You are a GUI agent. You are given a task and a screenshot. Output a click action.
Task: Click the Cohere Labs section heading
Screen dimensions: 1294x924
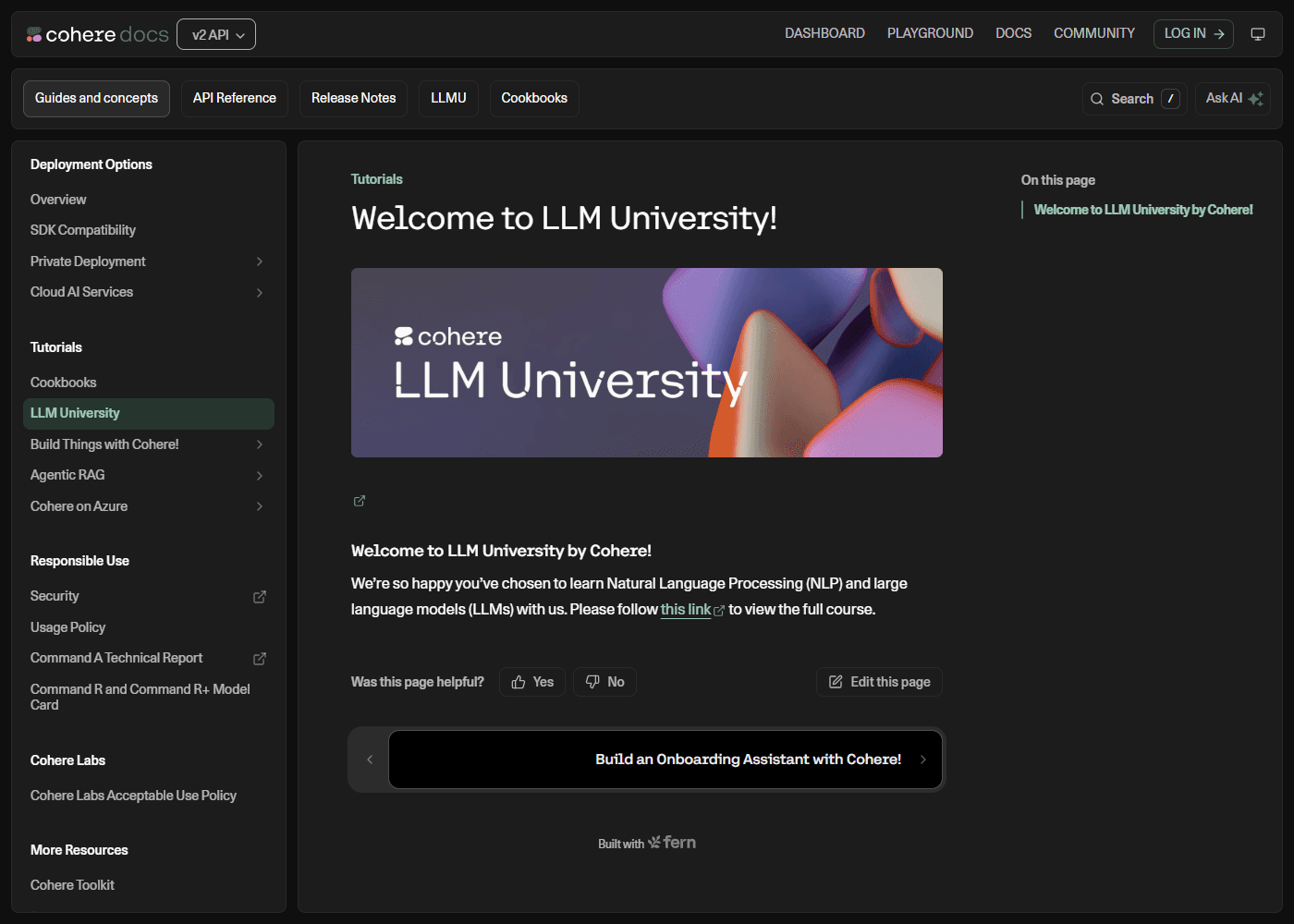pyautogui.click(x=67, y=760)
